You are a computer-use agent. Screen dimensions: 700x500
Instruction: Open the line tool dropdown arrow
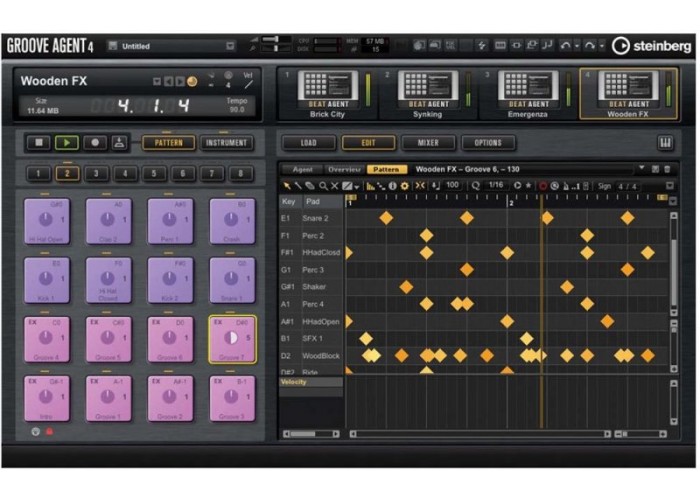[357, 187]
